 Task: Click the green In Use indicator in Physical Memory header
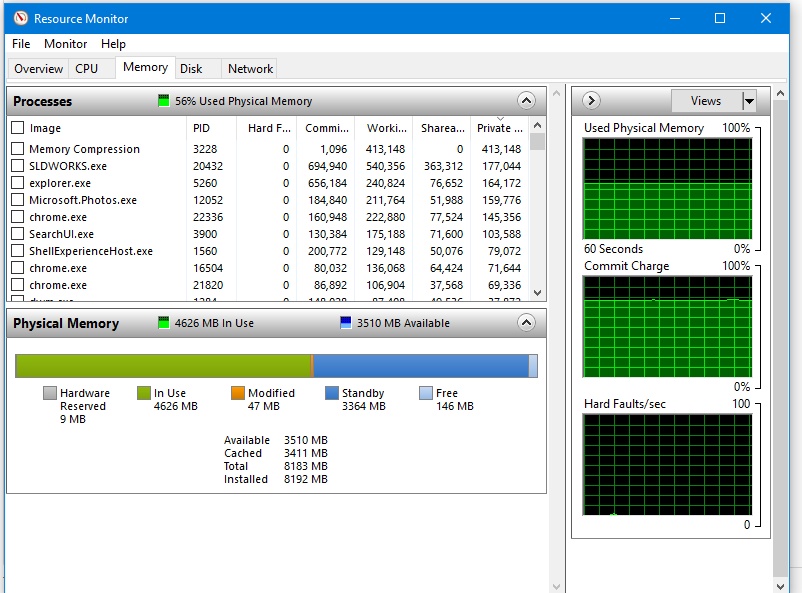163,323
